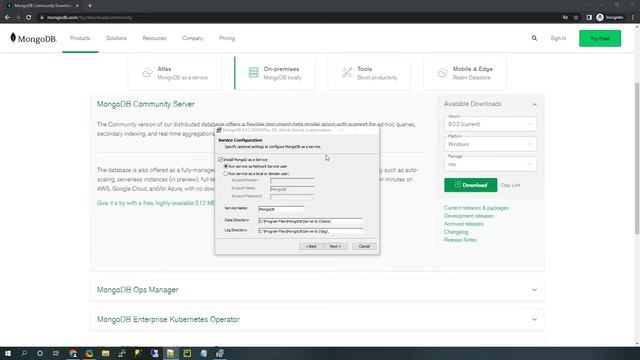Open Development releases link
The image size is (640, 360).
pyautogui.click(x=469, y=216)
